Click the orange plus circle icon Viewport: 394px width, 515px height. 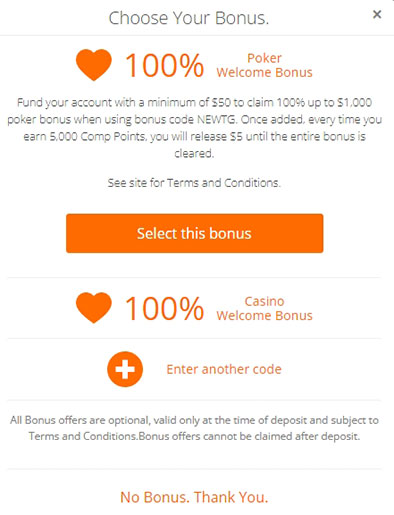[x=125, y=369]
